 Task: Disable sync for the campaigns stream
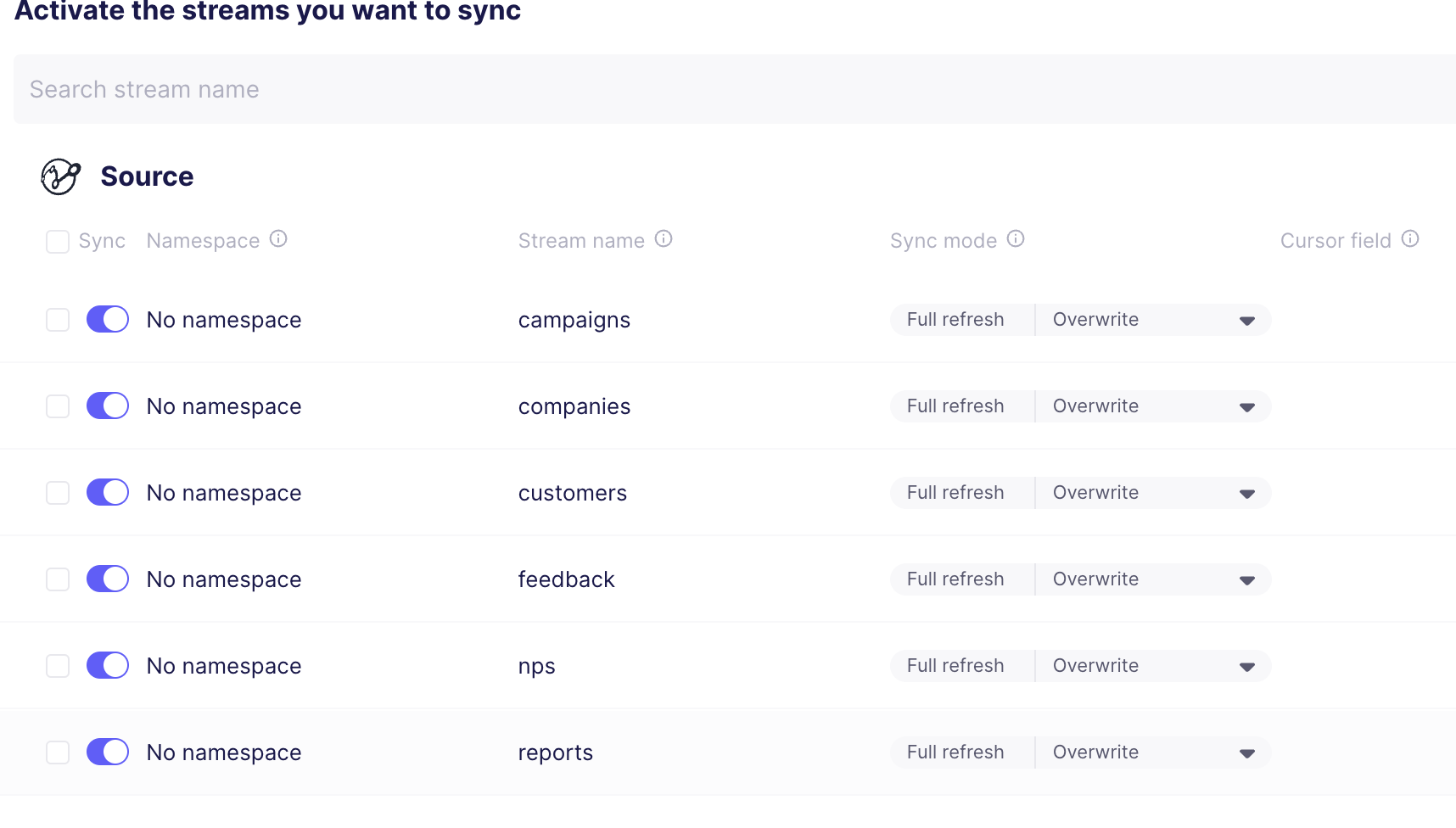click(x=107, y=319)
